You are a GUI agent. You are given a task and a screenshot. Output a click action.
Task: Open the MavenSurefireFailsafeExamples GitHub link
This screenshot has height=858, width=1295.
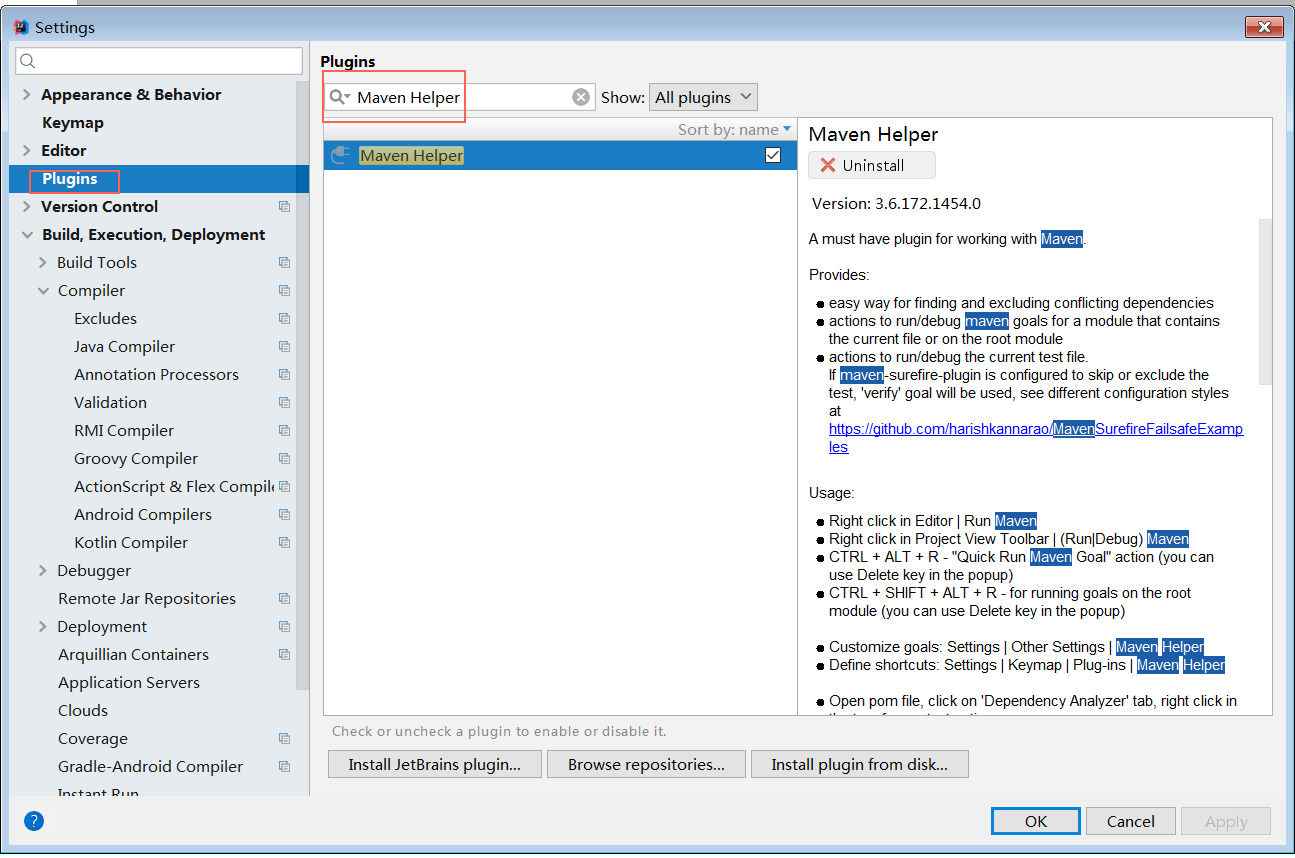coord(1036,437)
